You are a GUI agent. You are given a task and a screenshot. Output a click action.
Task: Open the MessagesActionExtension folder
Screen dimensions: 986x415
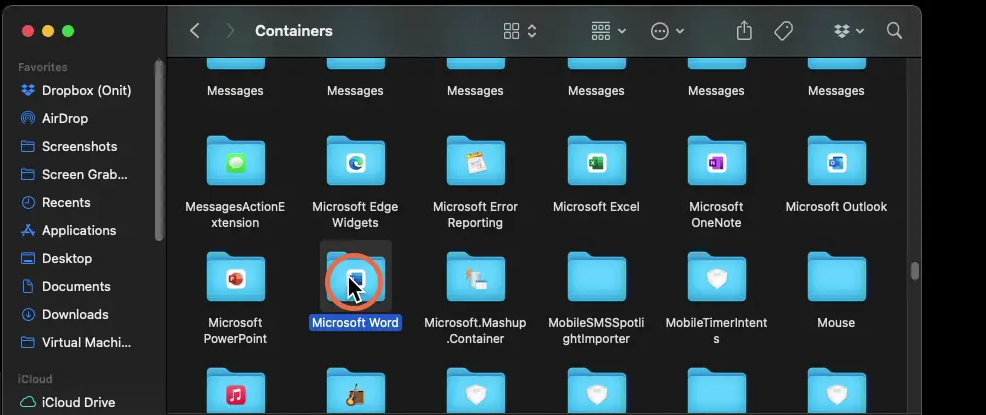click(x=235, y=161)
